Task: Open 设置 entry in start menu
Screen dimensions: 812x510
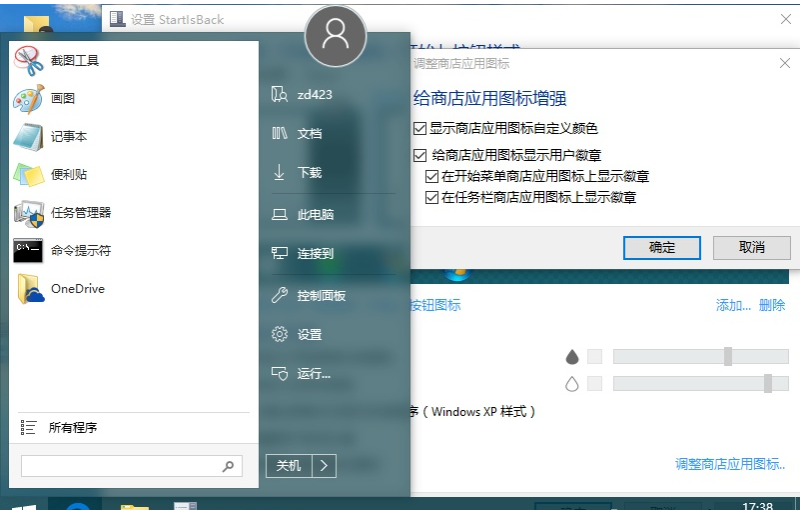Action: pos(309,334)
